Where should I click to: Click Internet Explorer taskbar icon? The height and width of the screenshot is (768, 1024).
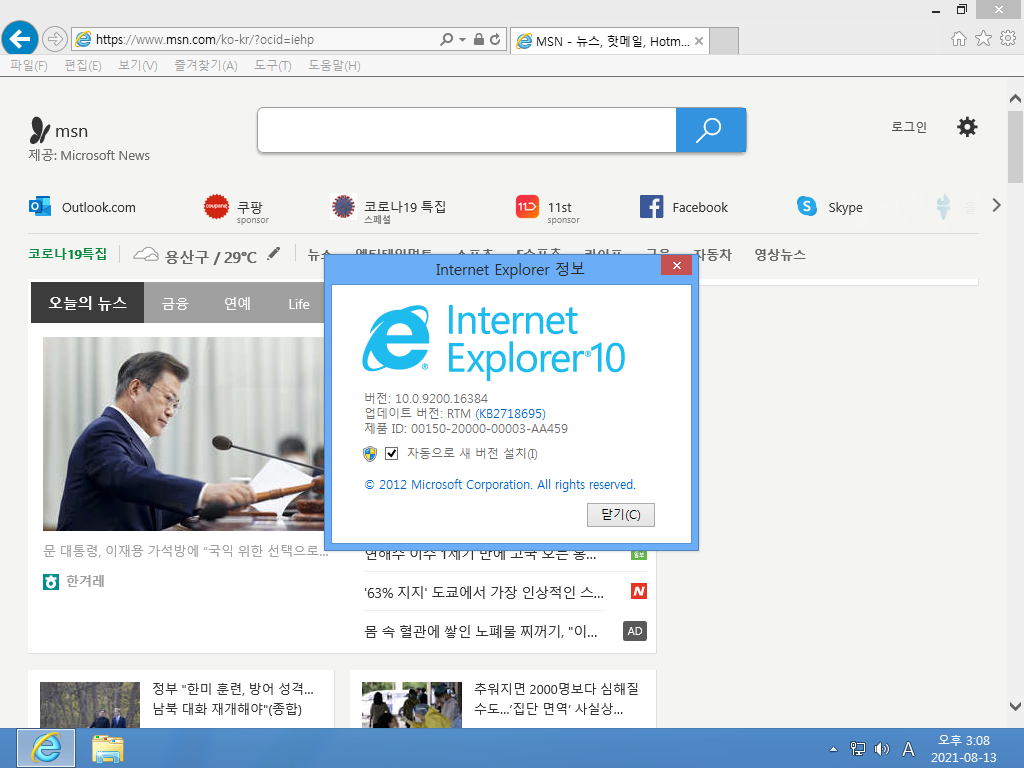[x=46, y=748]
